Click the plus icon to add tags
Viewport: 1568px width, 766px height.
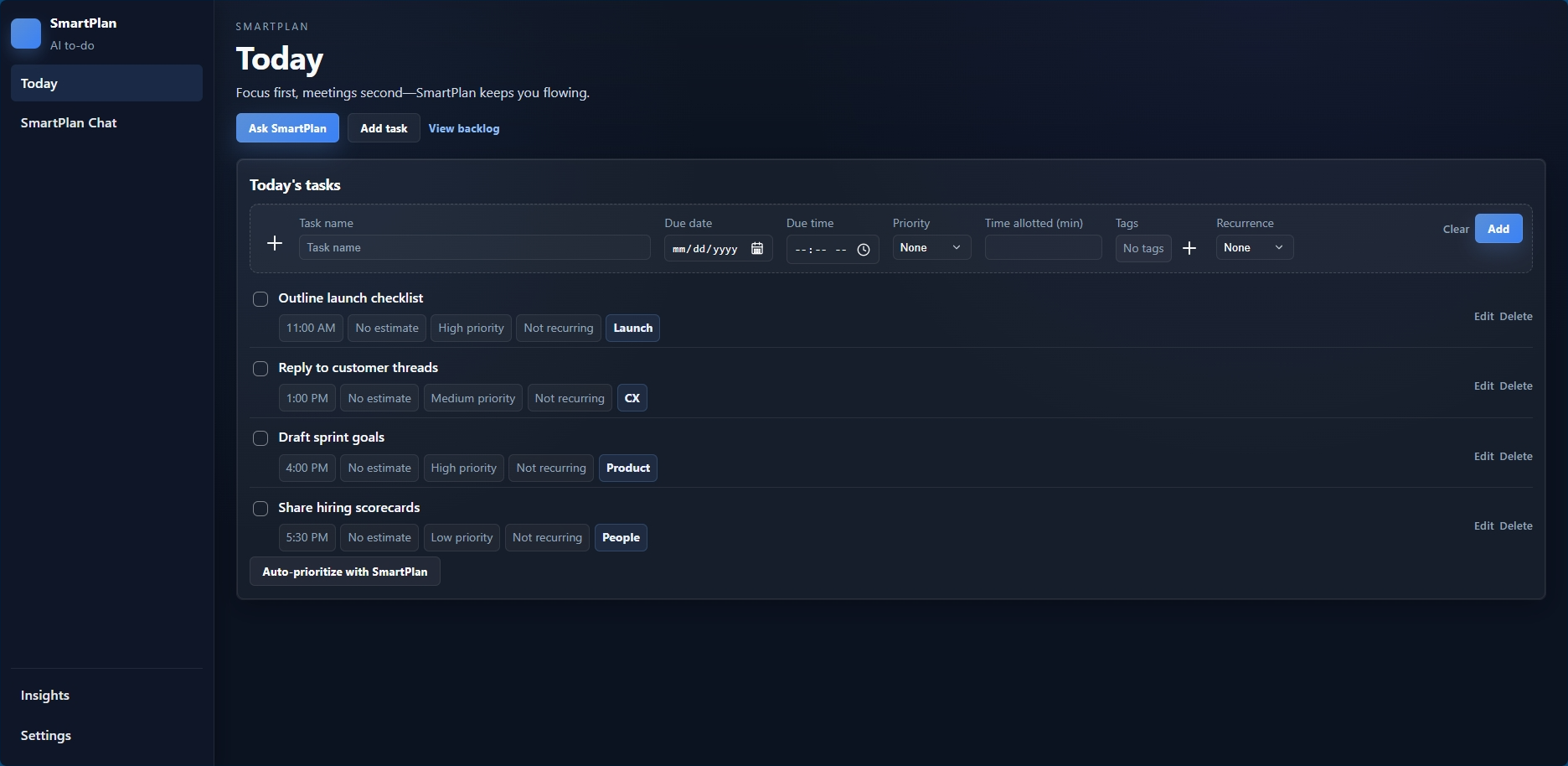[1189, 248]
